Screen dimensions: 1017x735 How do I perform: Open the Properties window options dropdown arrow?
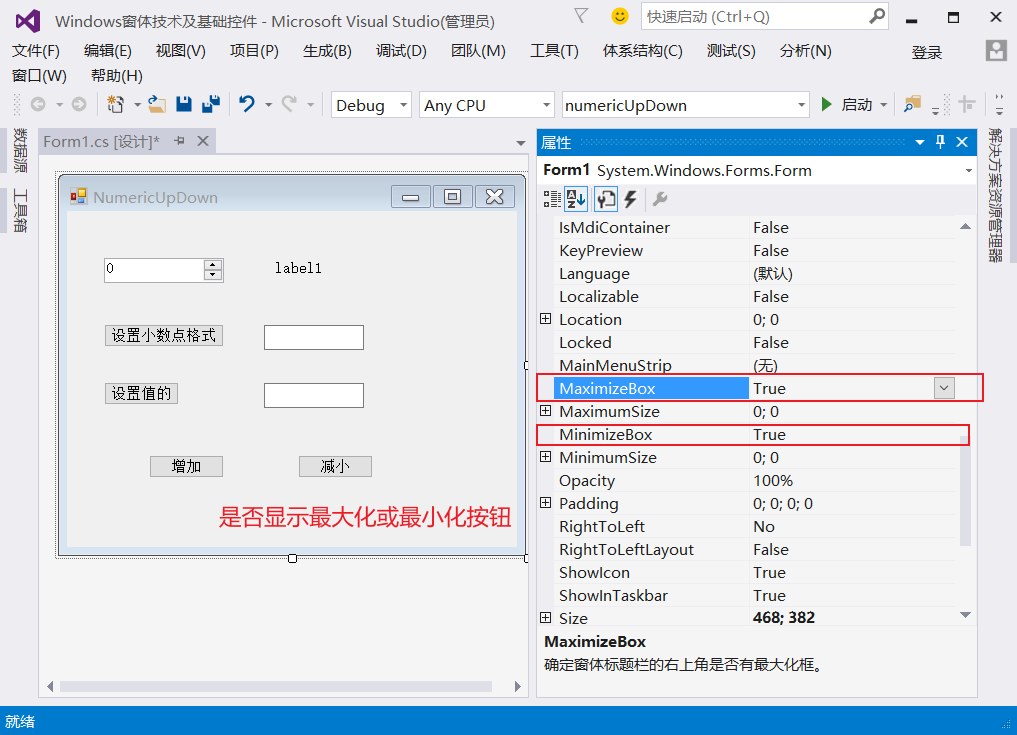pos(920,142)
